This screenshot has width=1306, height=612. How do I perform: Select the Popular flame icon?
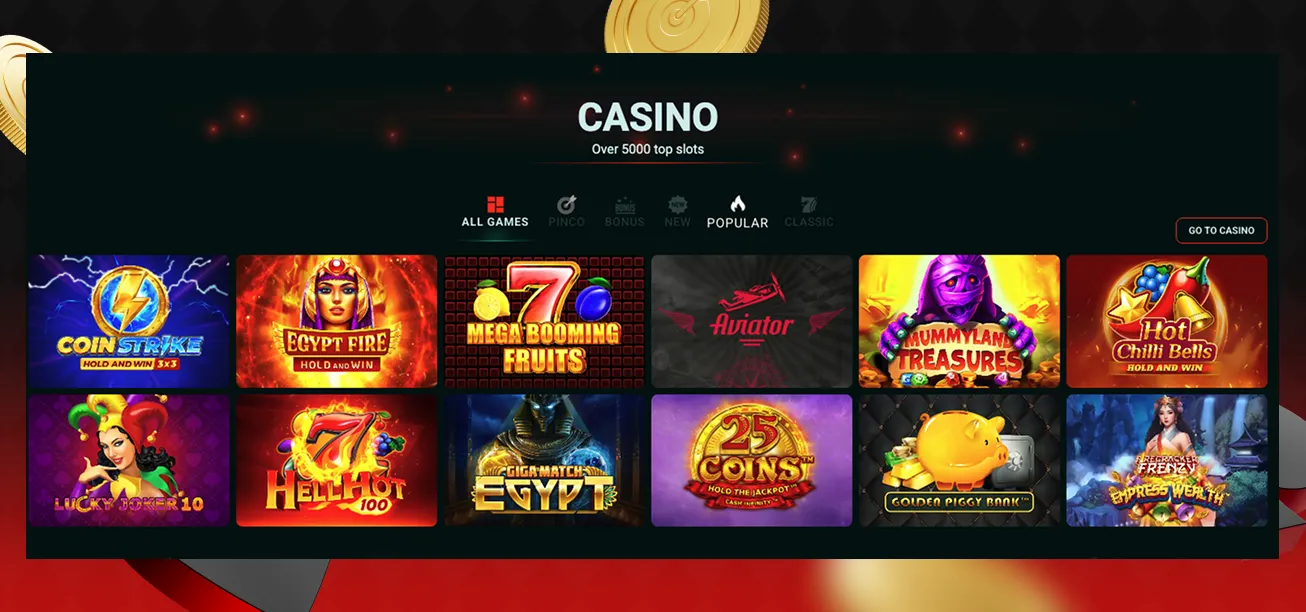pos(738,204)
